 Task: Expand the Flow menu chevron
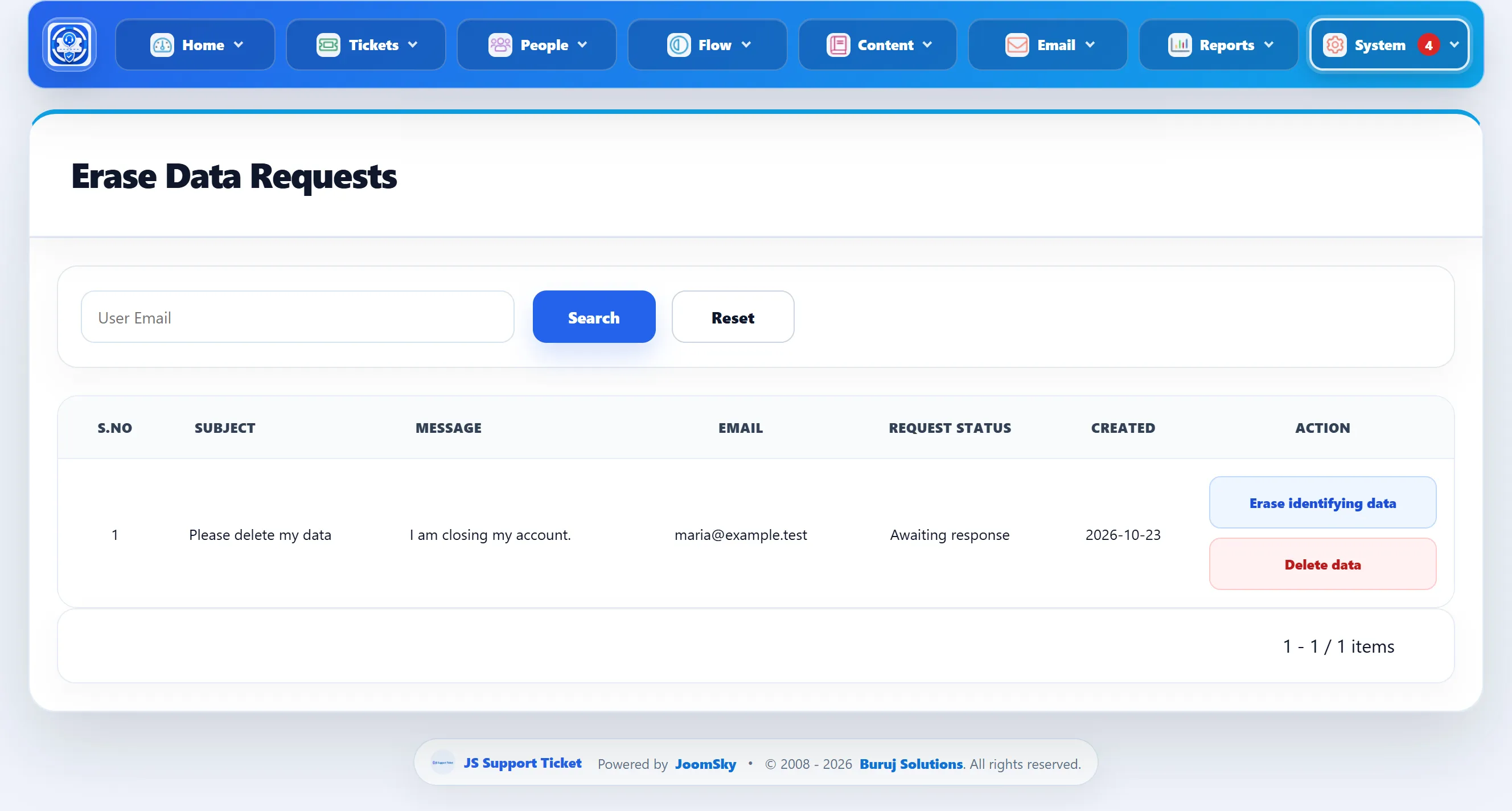click(x=746, y=44)
